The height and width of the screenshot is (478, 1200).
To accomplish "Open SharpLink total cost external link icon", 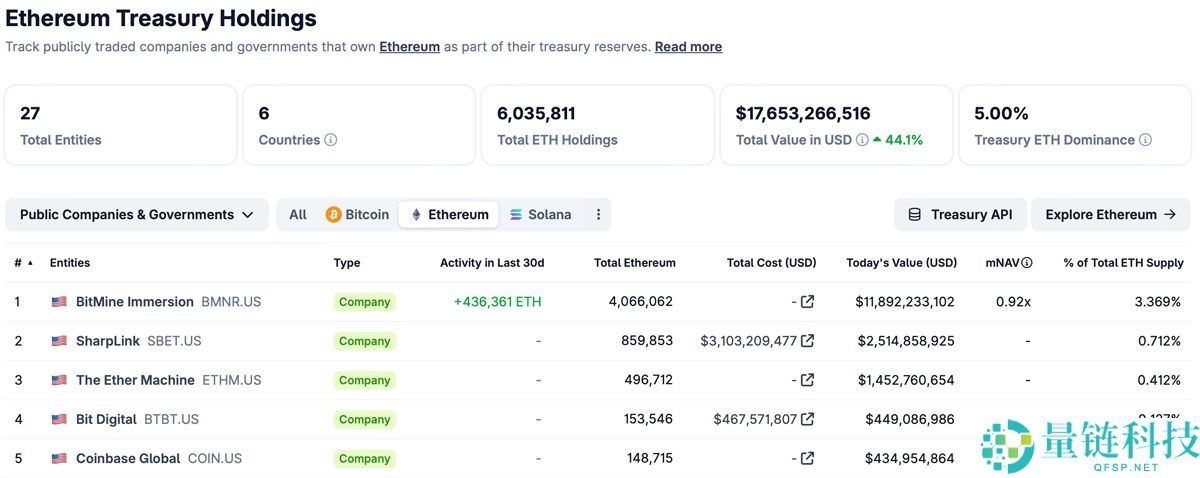I will [808, 341].
